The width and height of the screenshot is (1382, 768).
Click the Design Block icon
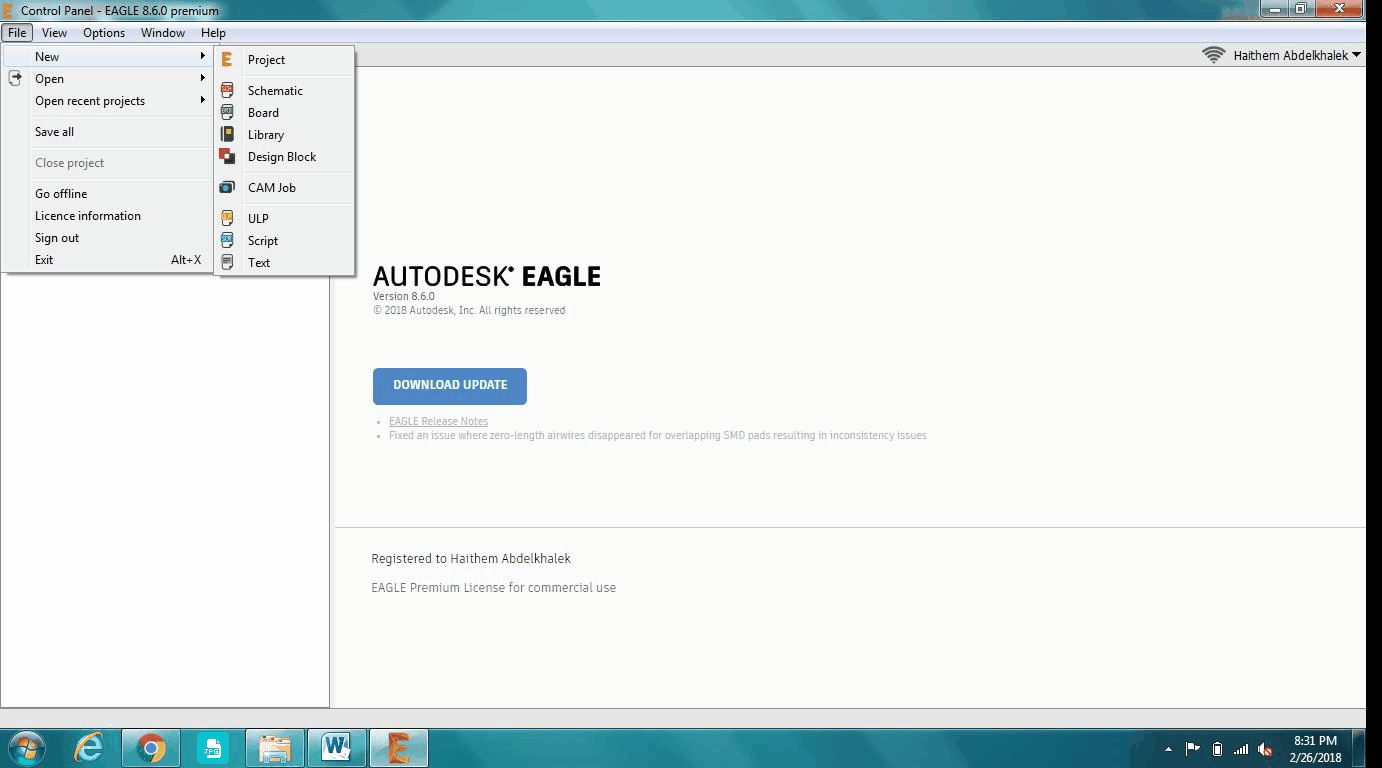[x=227, y=157]
